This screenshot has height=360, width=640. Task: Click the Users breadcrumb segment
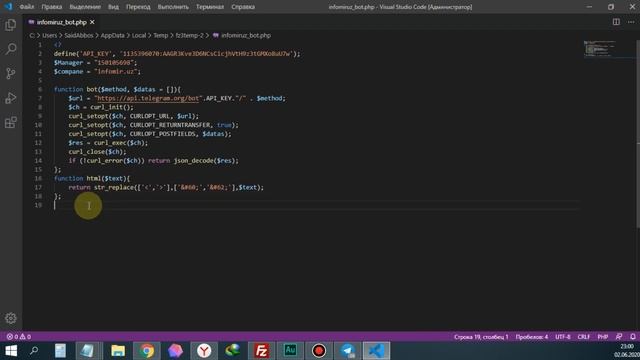49,36
